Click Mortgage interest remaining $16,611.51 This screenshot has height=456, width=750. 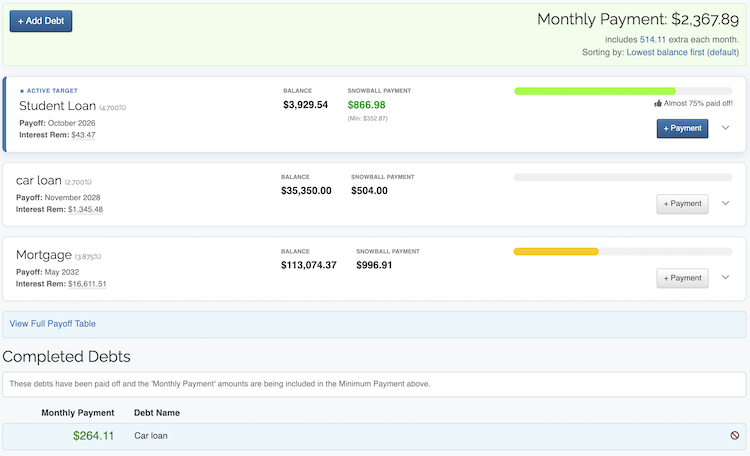pyautogui.click(x=87, y=284)
